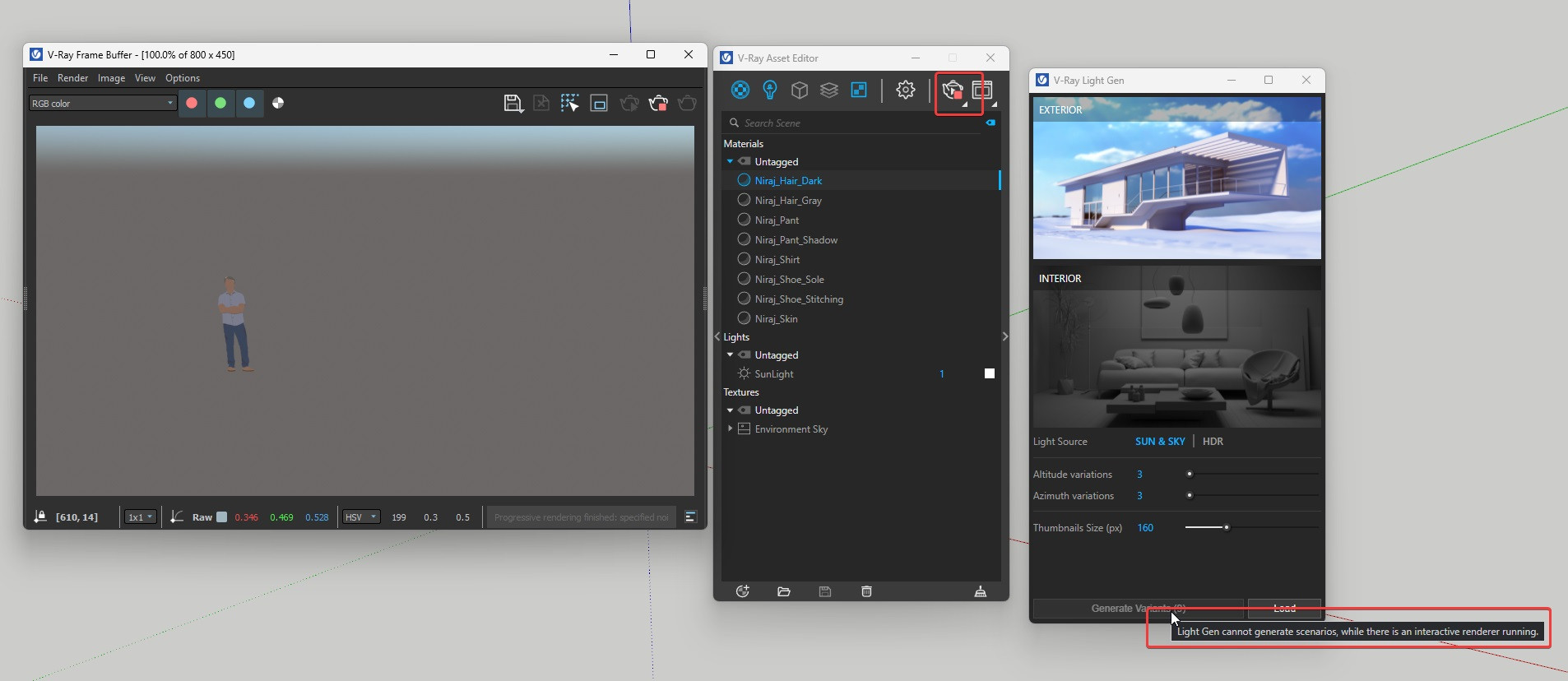The height and width of the screenshot is (681, 1568).
Task: Click the pixel info lock icon in status bar
Action: click(x=40, y=517)
